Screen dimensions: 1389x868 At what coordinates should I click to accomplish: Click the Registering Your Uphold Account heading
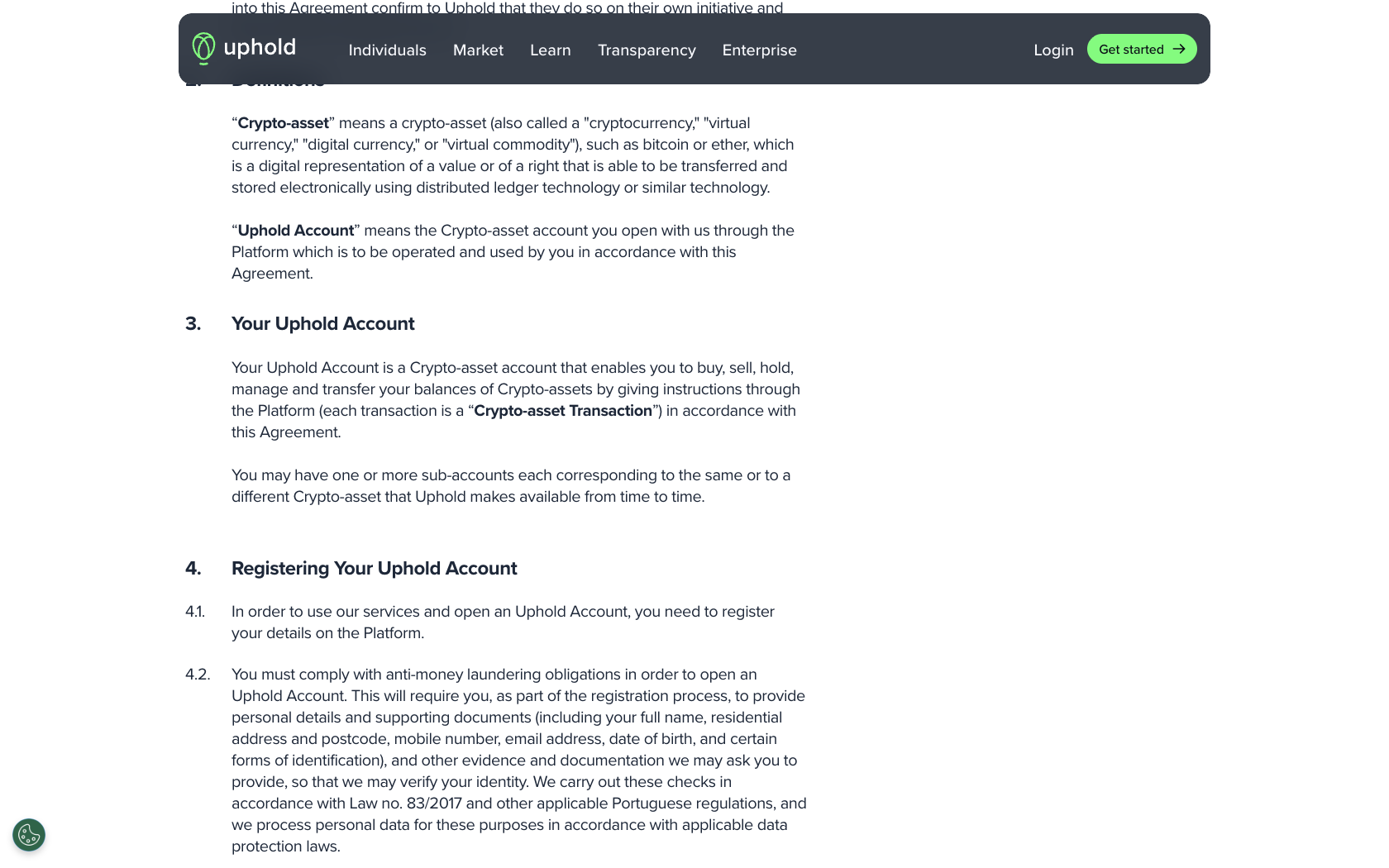(x=374, y=569)
